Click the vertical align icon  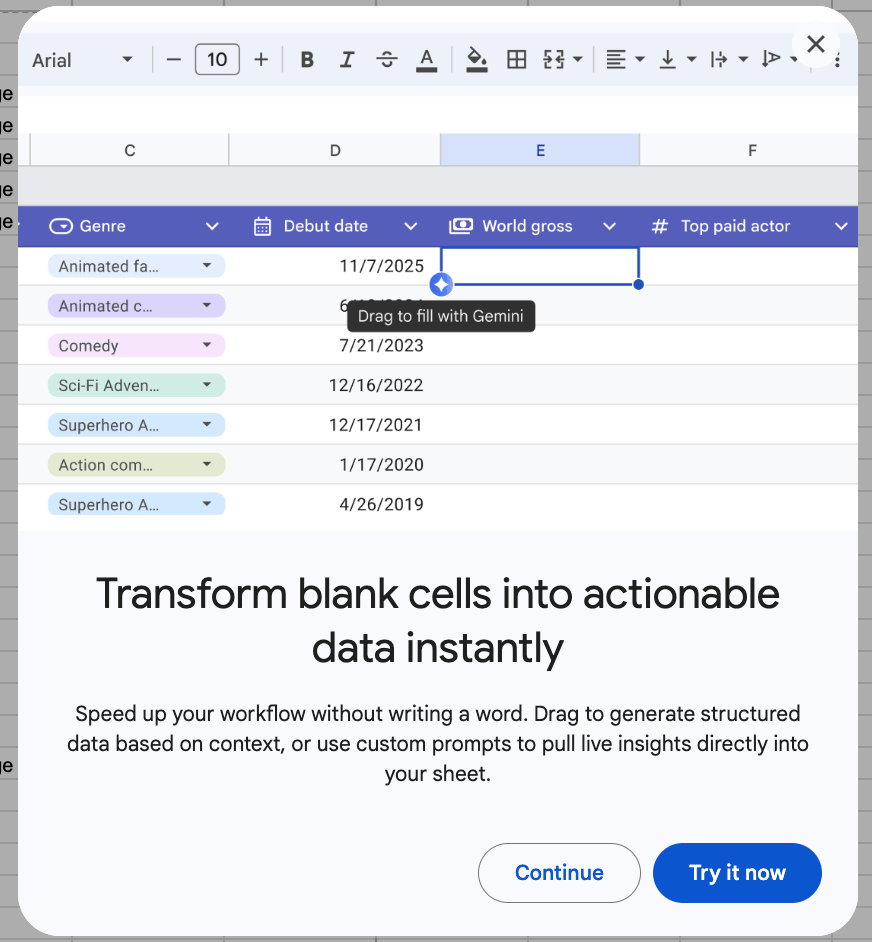(668, 59)
